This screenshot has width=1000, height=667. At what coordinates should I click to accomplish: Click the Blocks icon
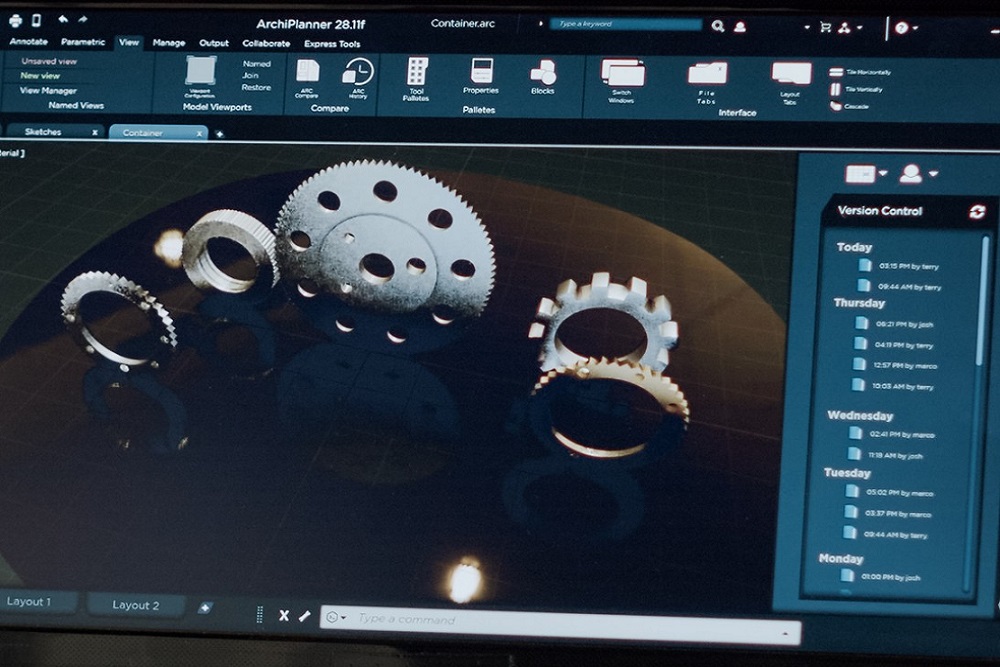(x=542, y=73)
